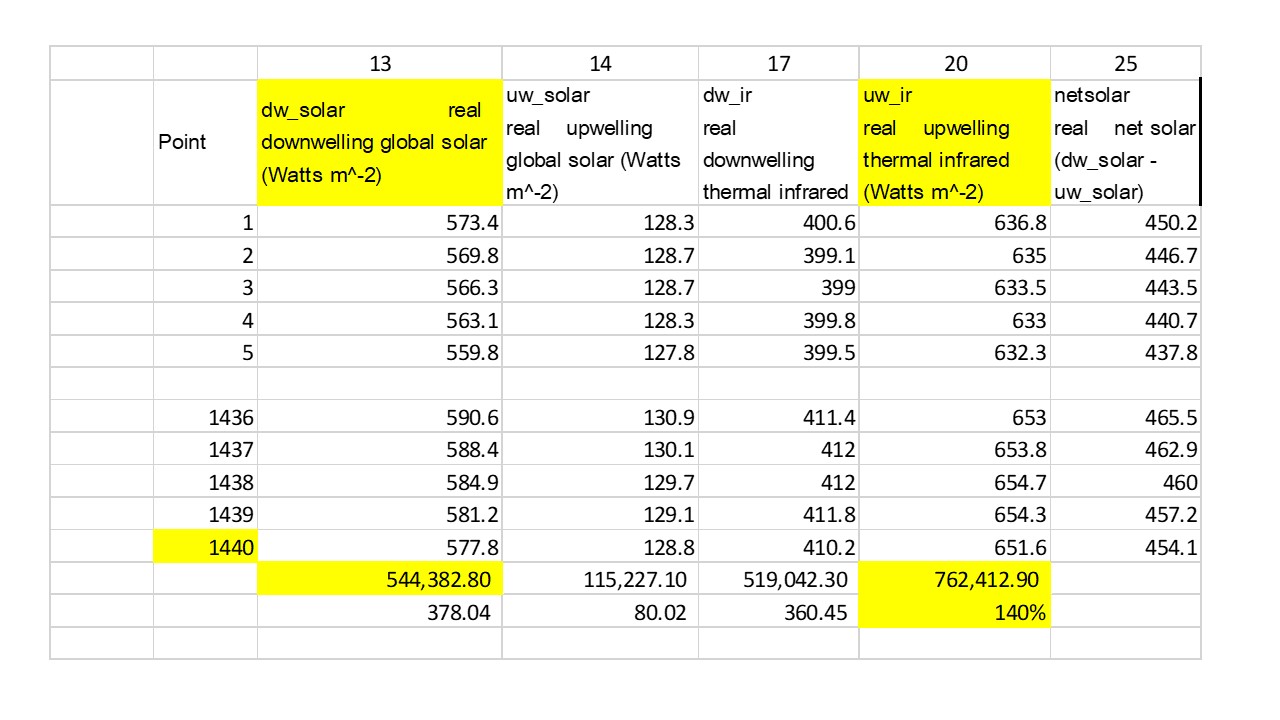This screenshot has height=720, width=1280.
Task: Click the uw_ir highlighted header cell
Action: [x=955, y=142]
